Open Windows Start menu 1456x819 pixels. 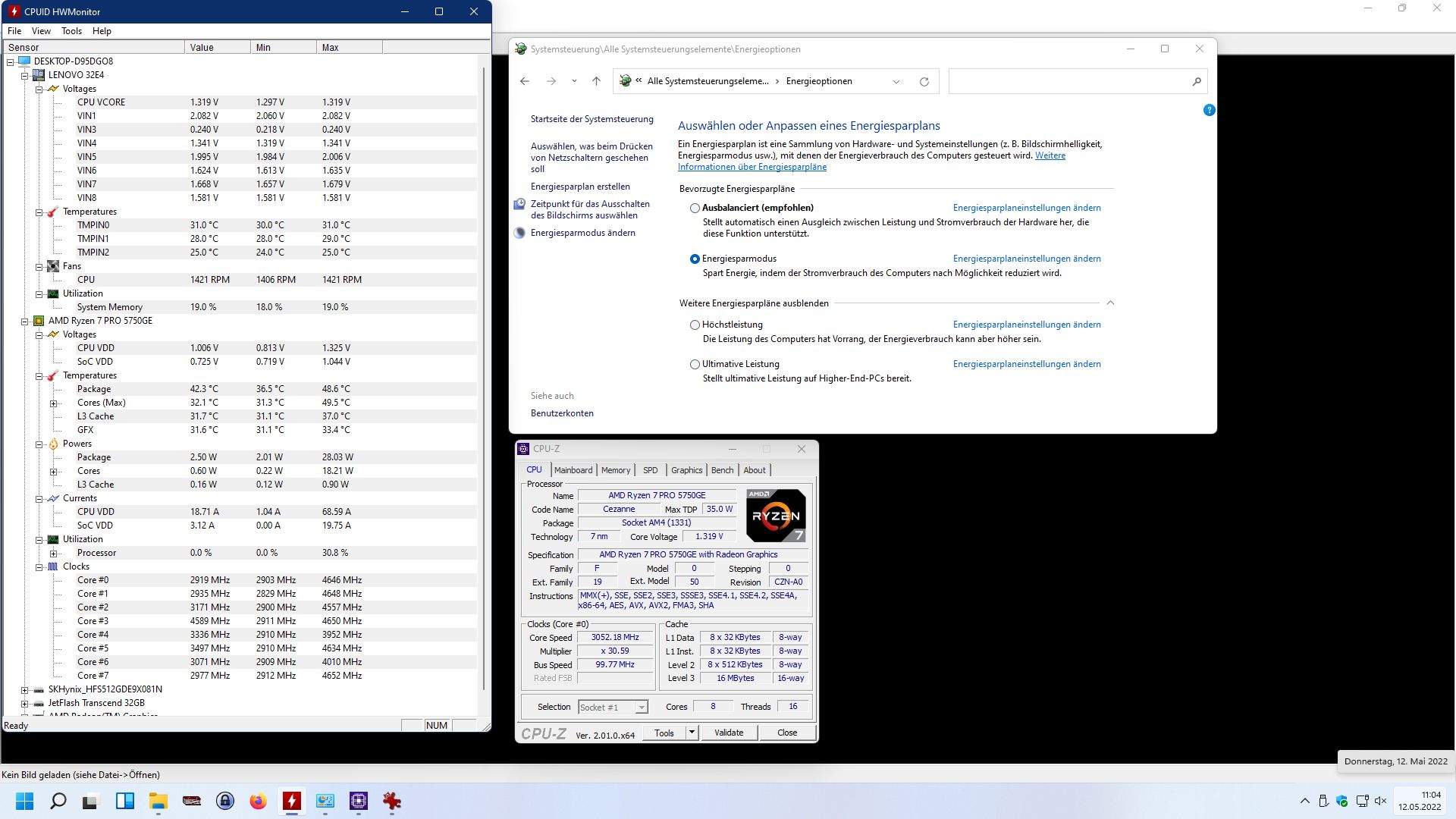pyautogui.click(x=24, y=801)
